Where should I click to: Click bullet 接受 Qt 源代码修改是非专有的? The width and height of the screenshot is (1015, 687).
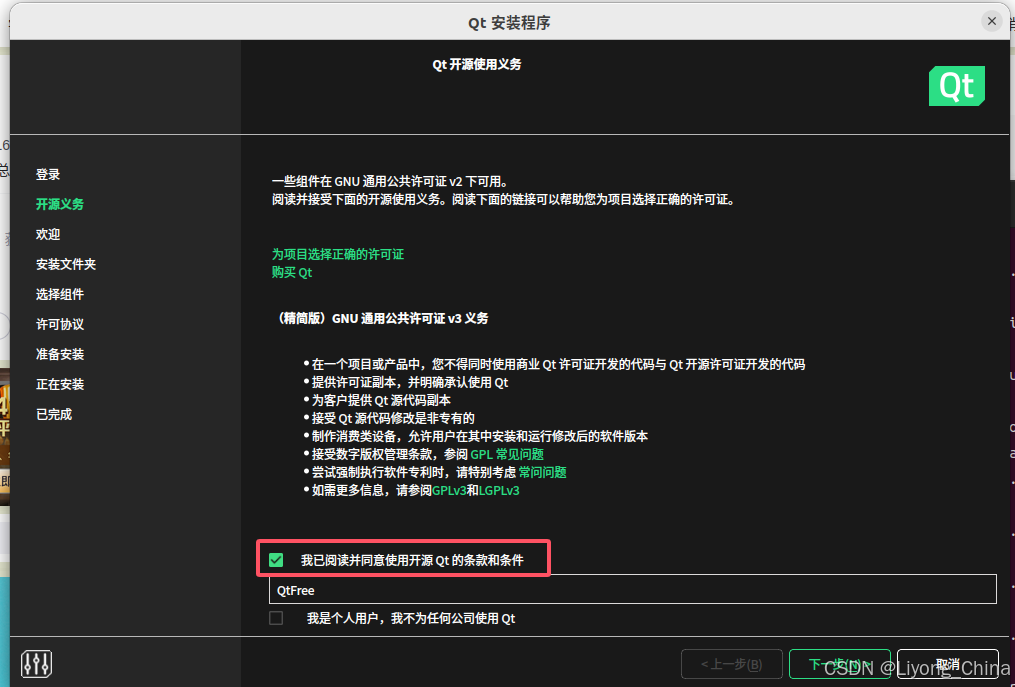point(393,418)
